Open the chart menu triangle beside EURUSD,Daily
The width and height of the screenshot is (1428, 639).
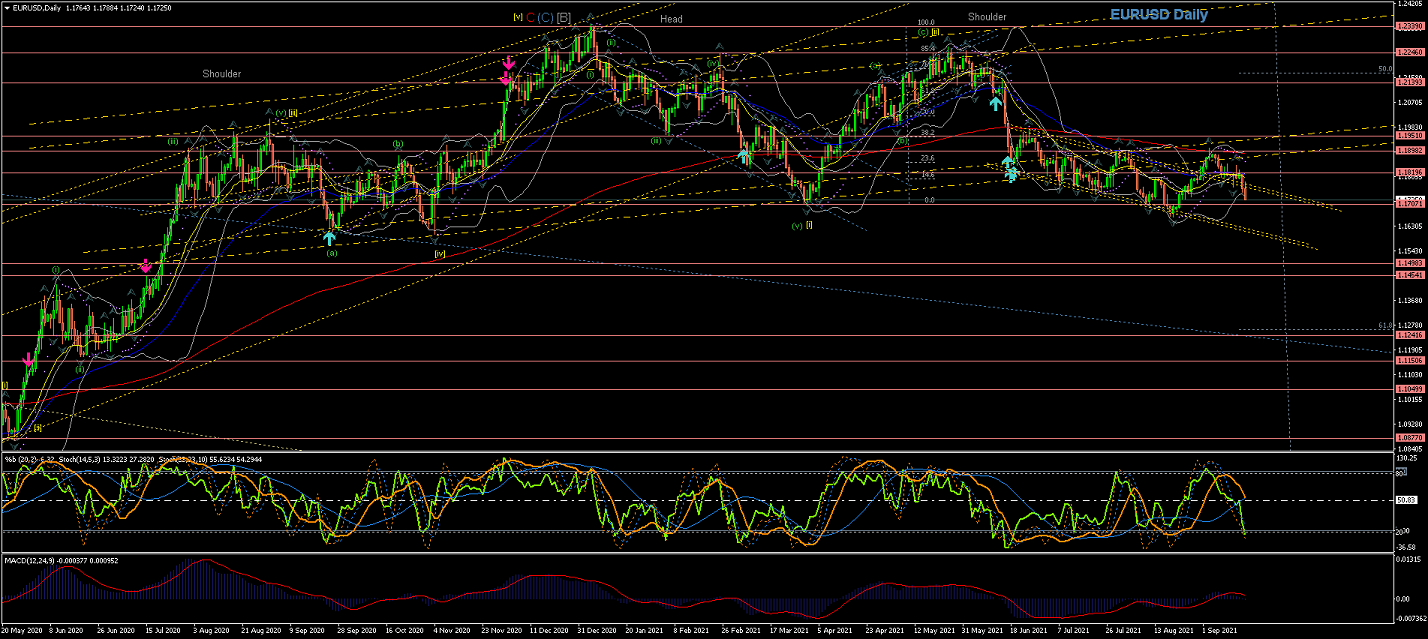pyautogui.click(x=6, y=8)
